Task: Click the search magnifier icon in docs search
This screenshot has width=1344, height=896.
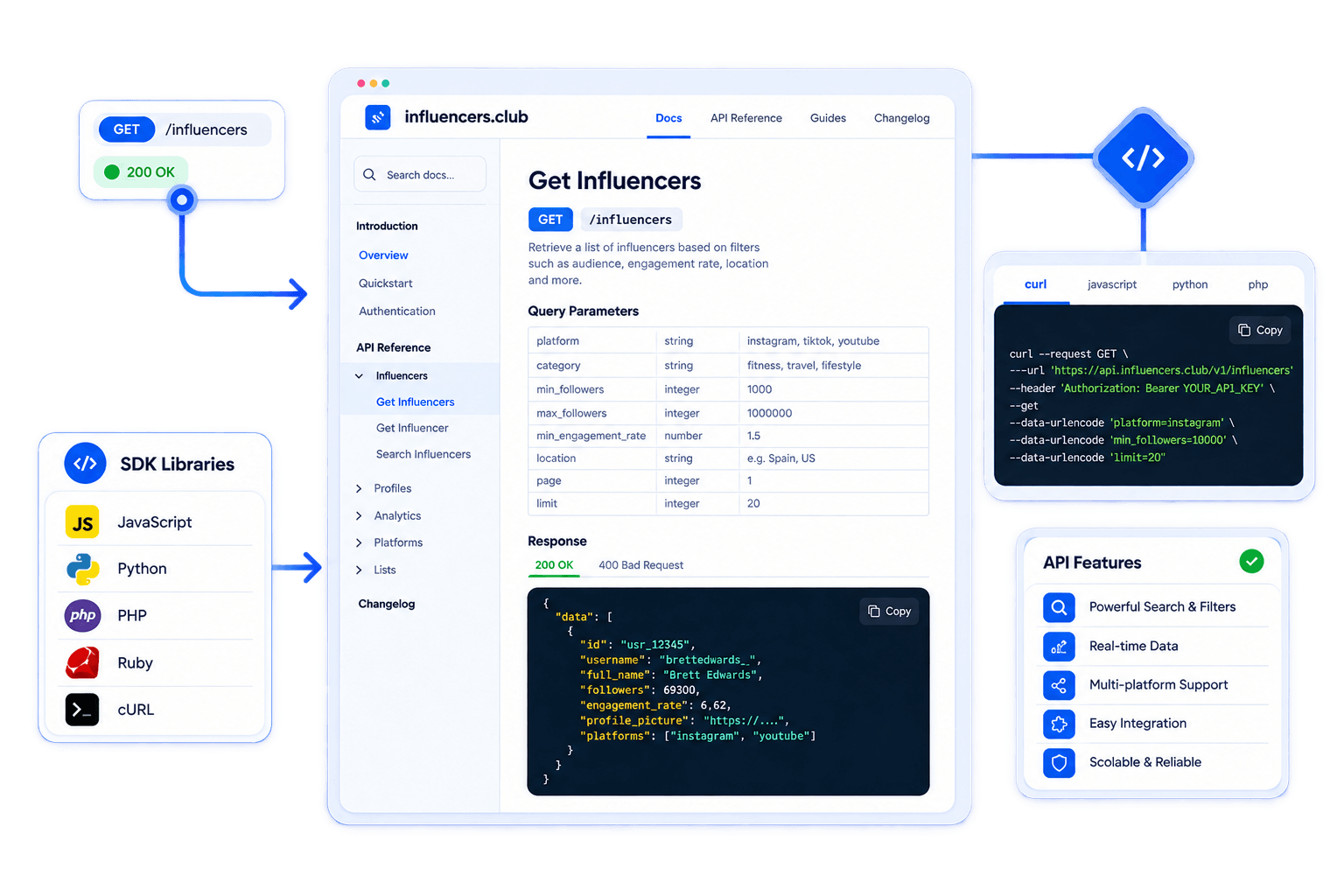Action: 369,174
